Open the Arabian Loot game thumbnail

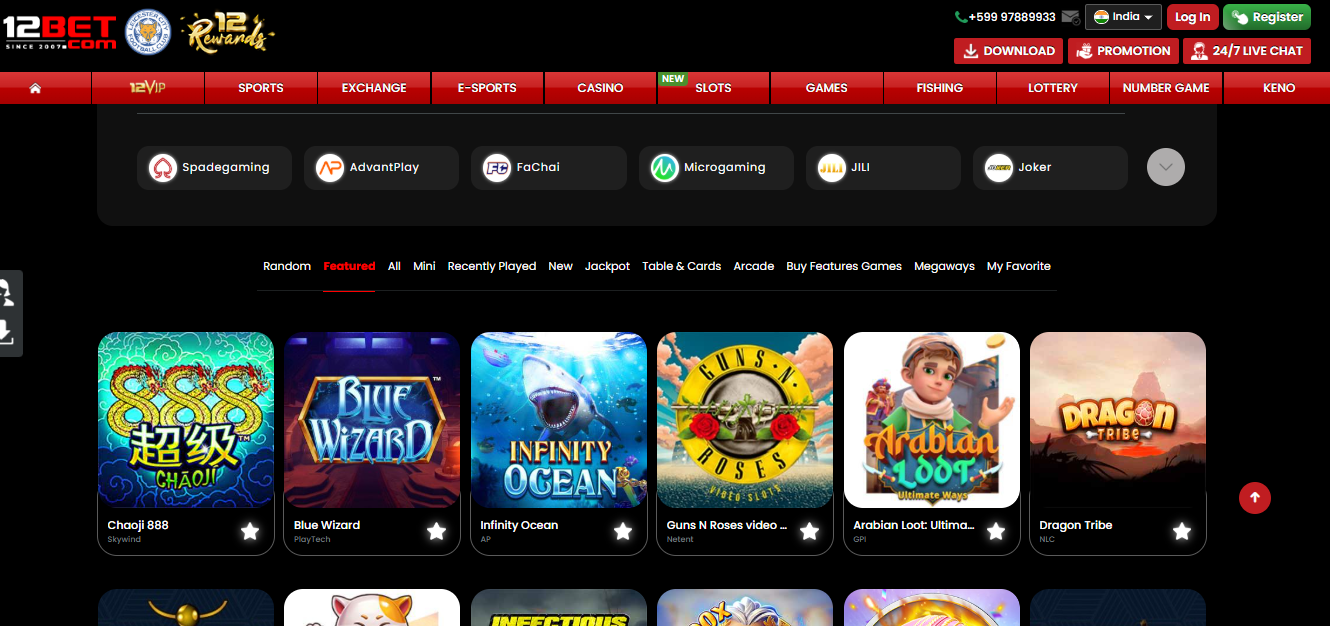tap(932, 420)
